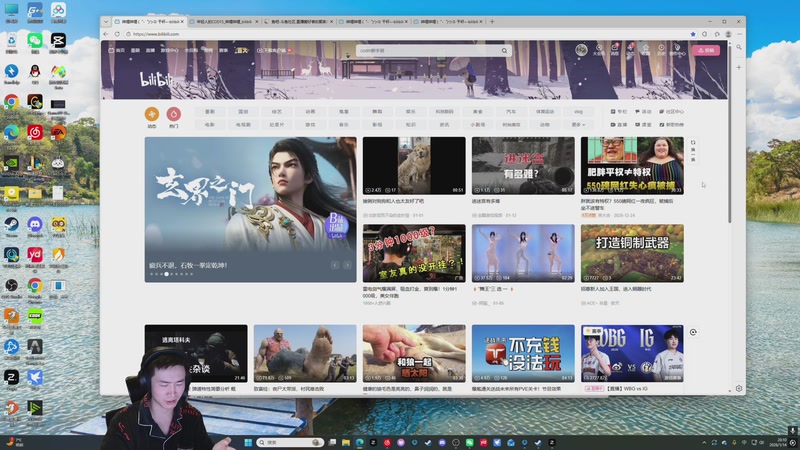Open the browser profile icon
This screenshot has width=800, height=450.
tap(728, 34)
